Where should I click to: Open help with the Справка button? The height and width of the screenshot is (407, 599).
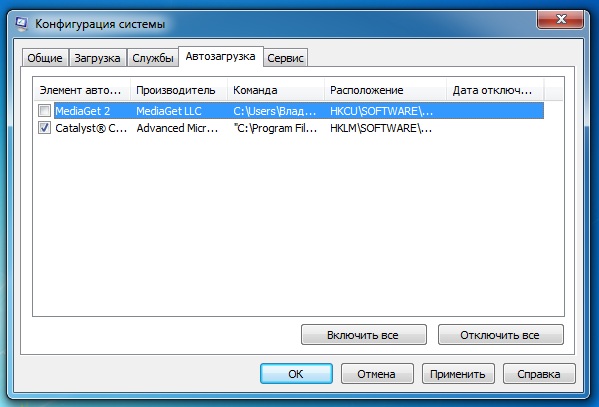pyautogui.click(x=539, y=374)
